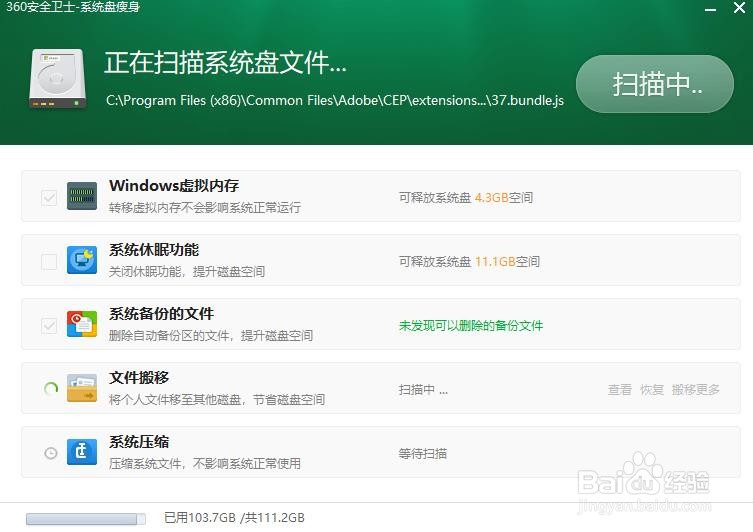This screenshot has width=753, height=532.
Task: Click the 系统备份的文件 colorful backup icon
Action: point(82,324)
